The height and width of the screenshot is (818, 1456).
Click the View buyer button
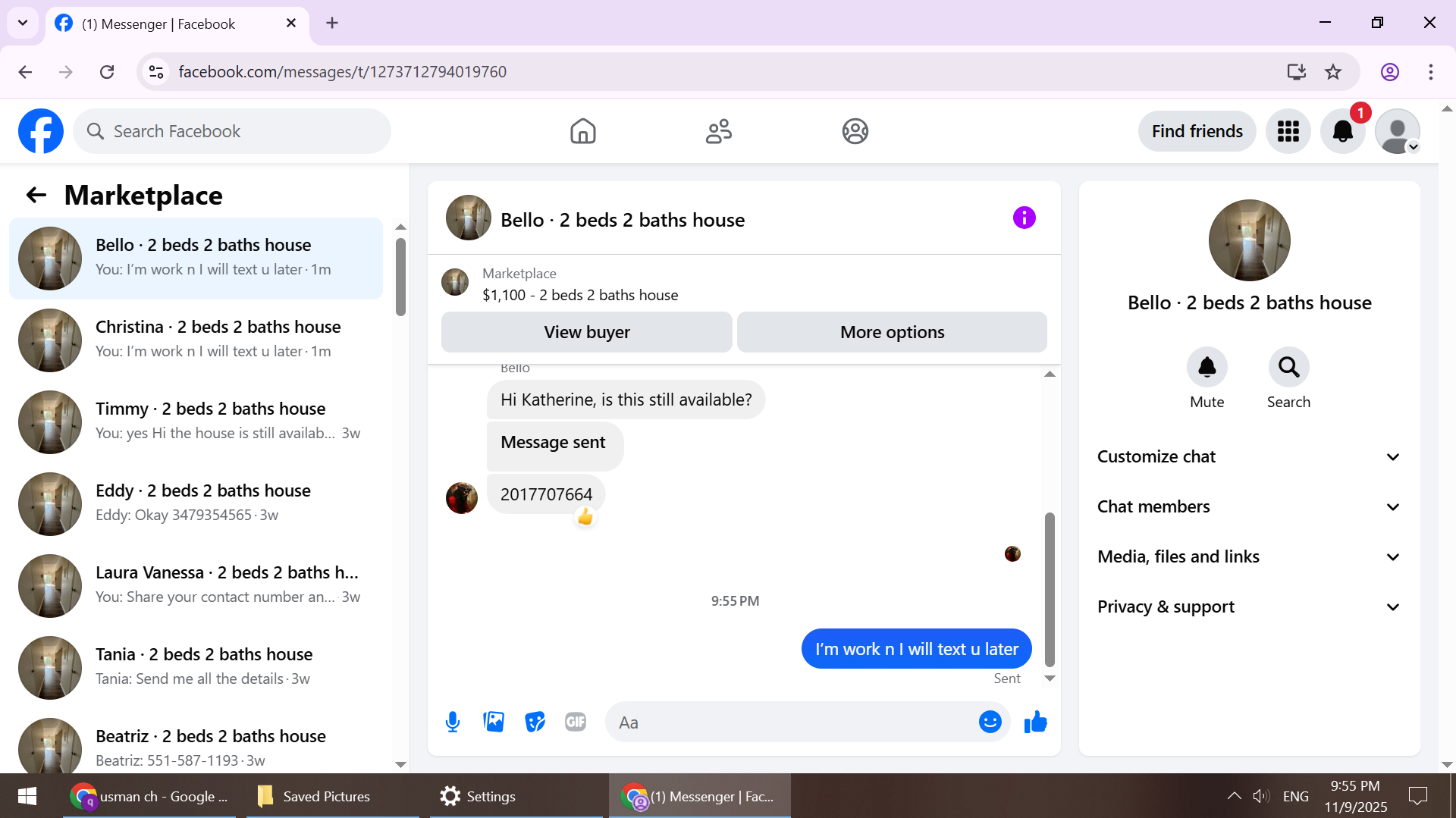587,332
